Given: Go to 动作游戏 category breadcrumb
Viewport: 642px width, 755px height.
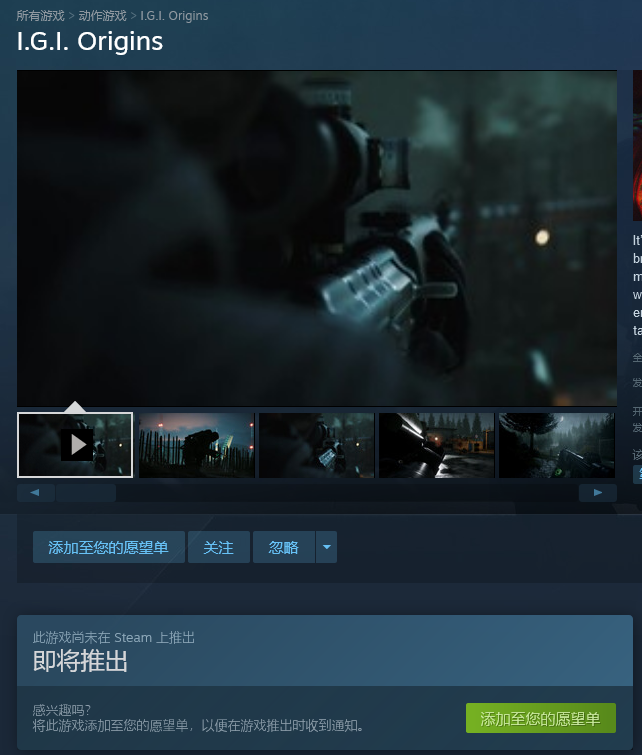Looking at the screenshot, I should (x=102, y=16).
